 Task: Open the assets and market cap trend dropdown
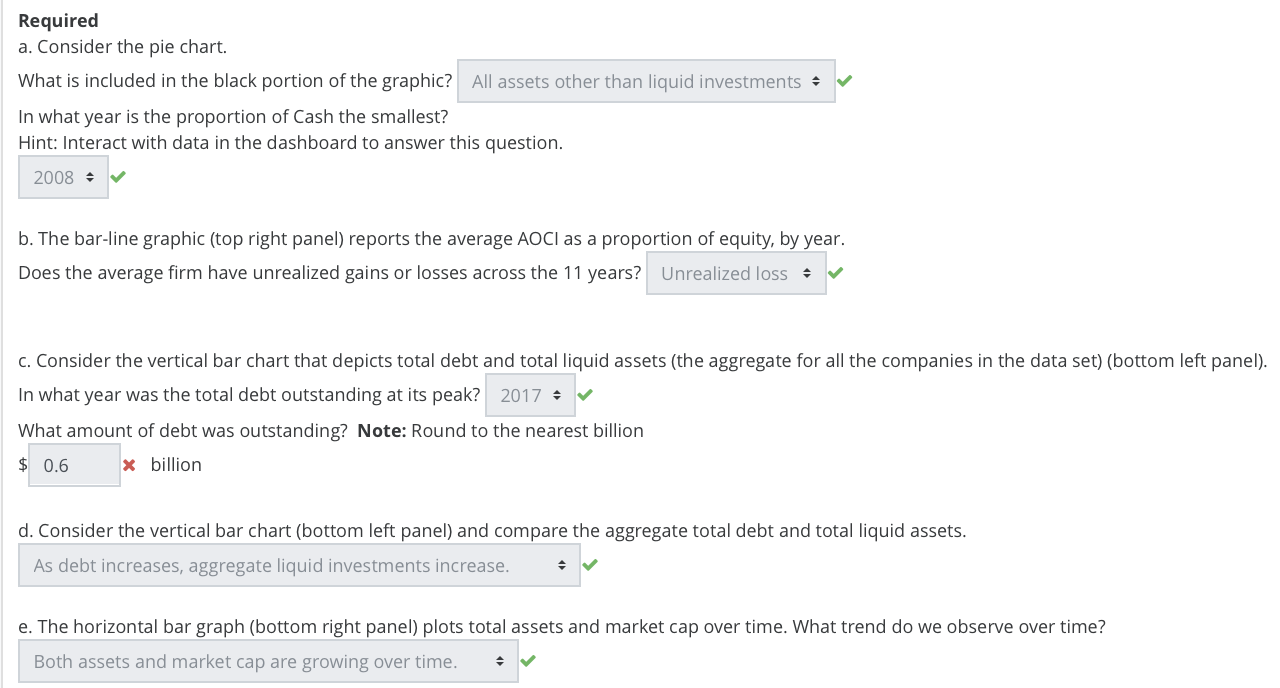(268, 660)
